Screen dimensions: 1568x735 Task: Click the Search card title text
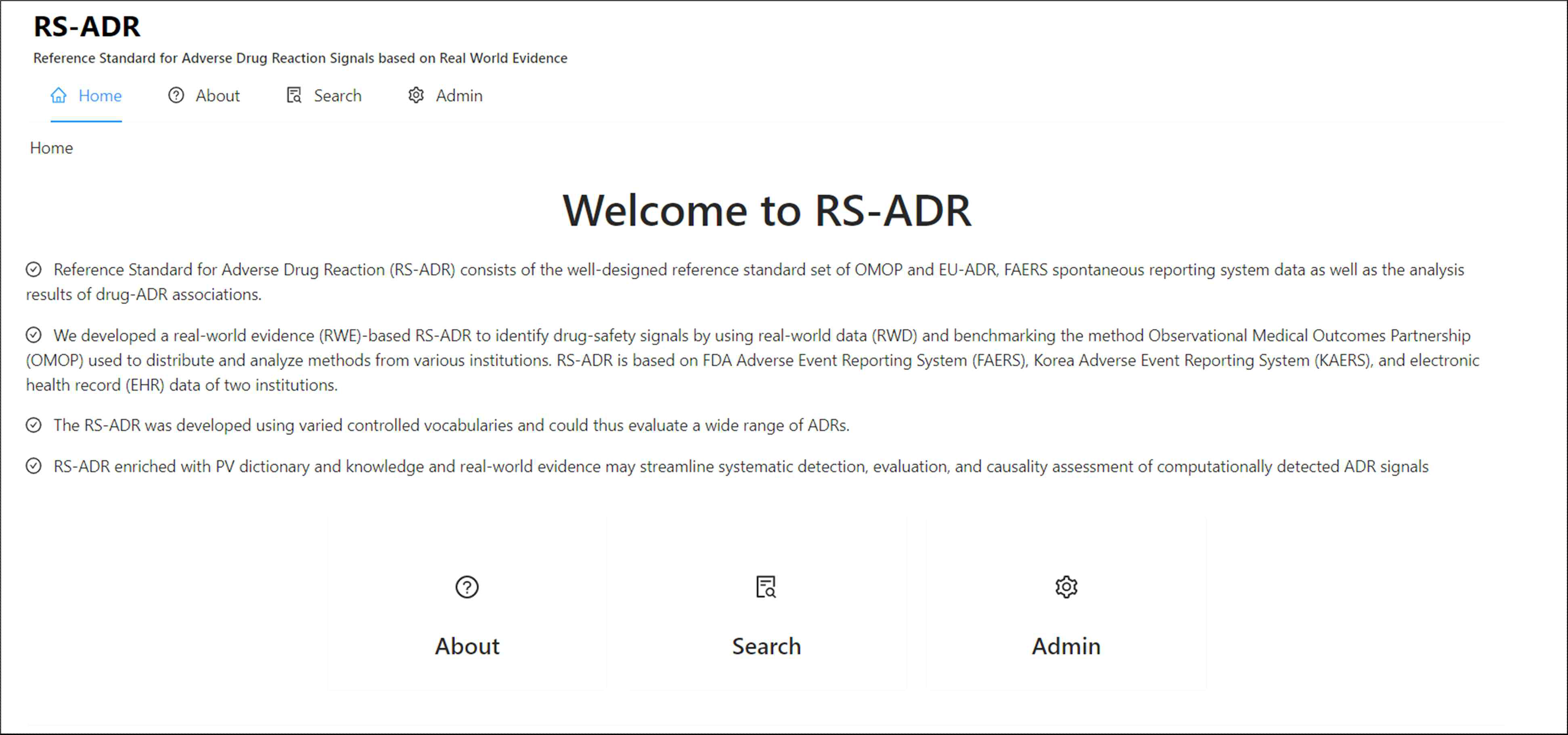point(766,646)
